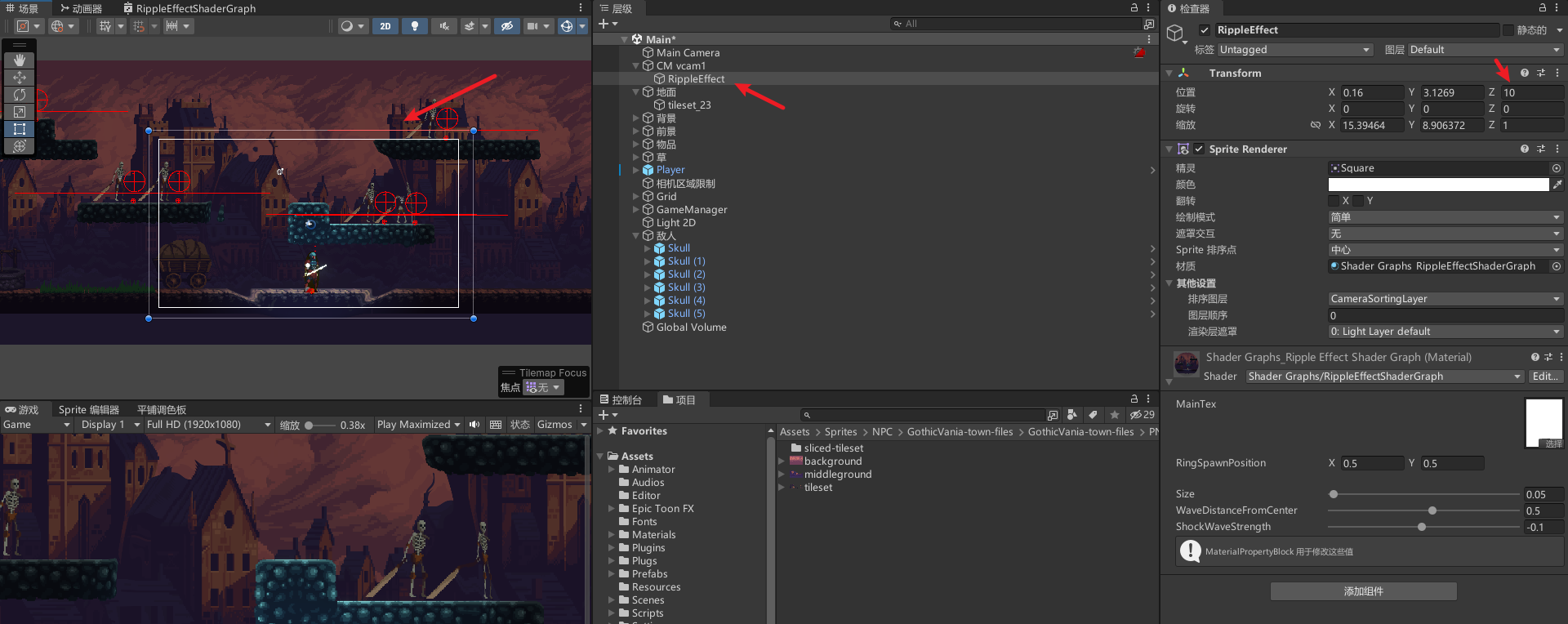Select the combined Transform tool
Image resolution: width=1568 pixels, height=624 pixels.
(20, 146)
